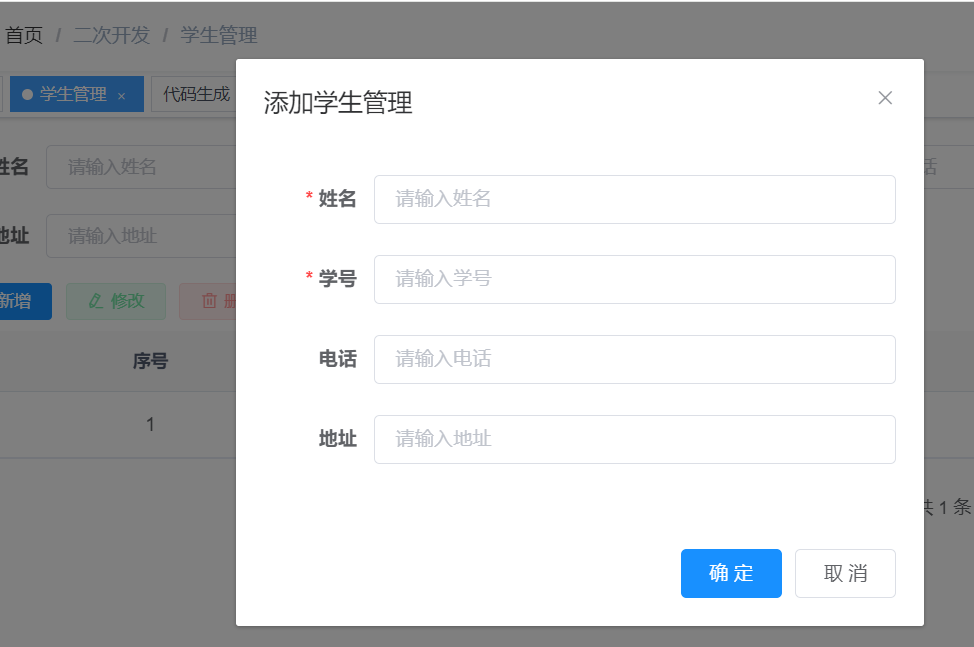Image resolution: width=974 pixels, height=647 pixels.
Task: Click the blue dot indicator on 学生管理 tab
Action: 27,94
